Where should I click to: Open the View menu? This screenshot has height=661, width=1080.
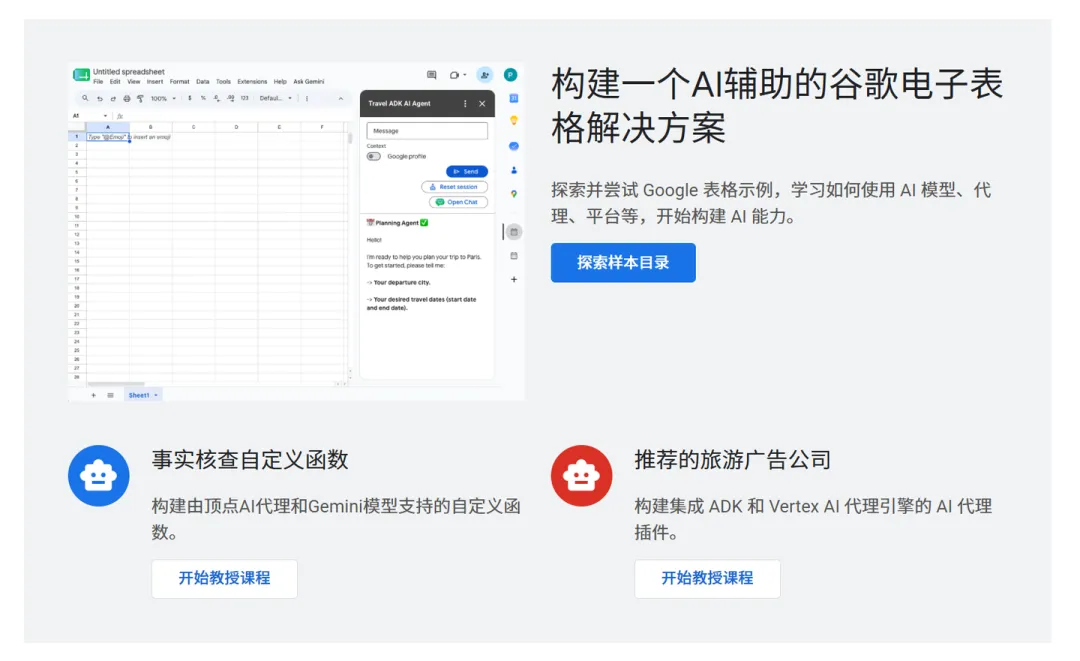point(134,82)
